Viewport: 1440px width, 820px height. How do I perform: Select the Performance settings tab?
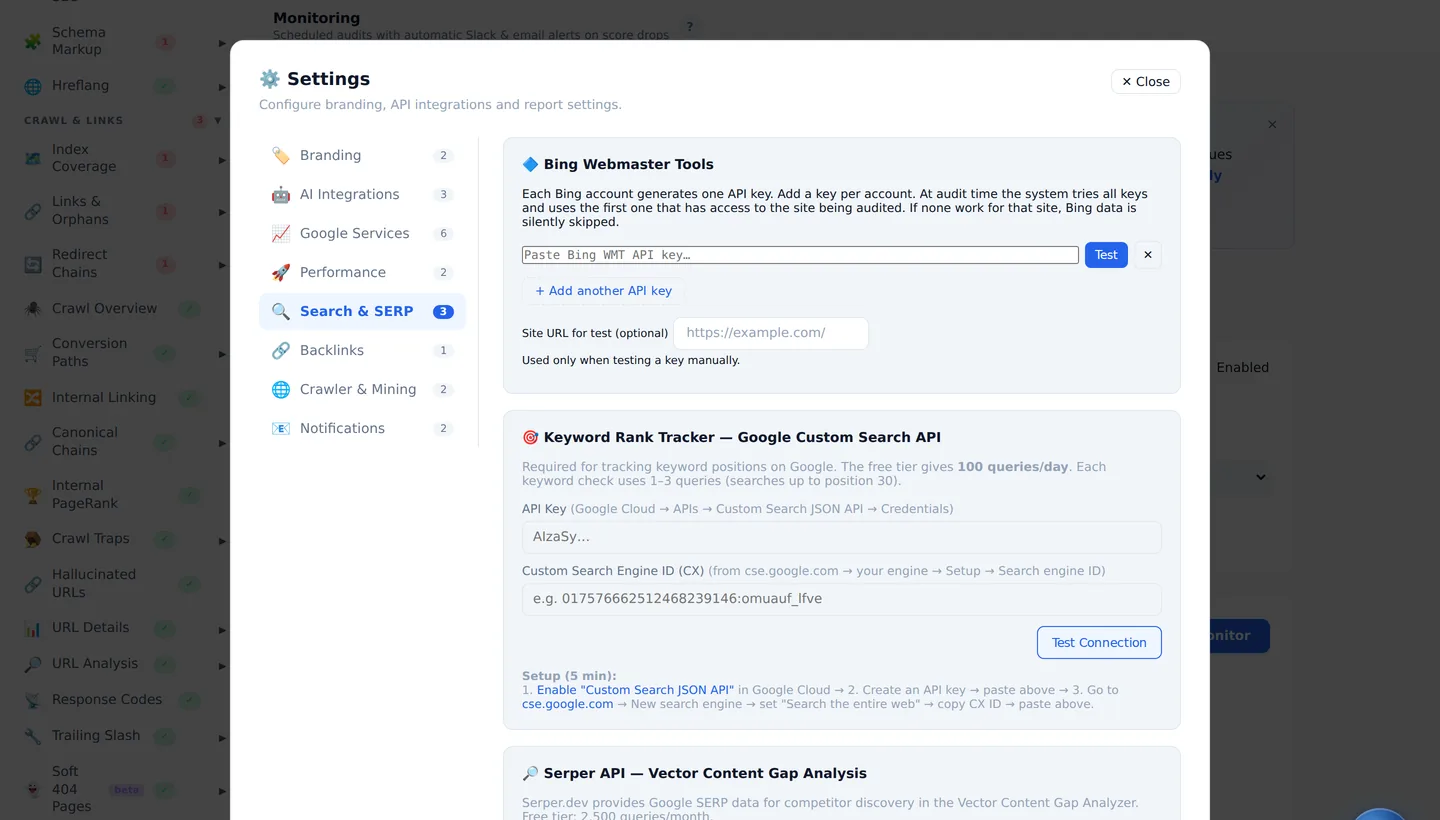click(362, 272)
